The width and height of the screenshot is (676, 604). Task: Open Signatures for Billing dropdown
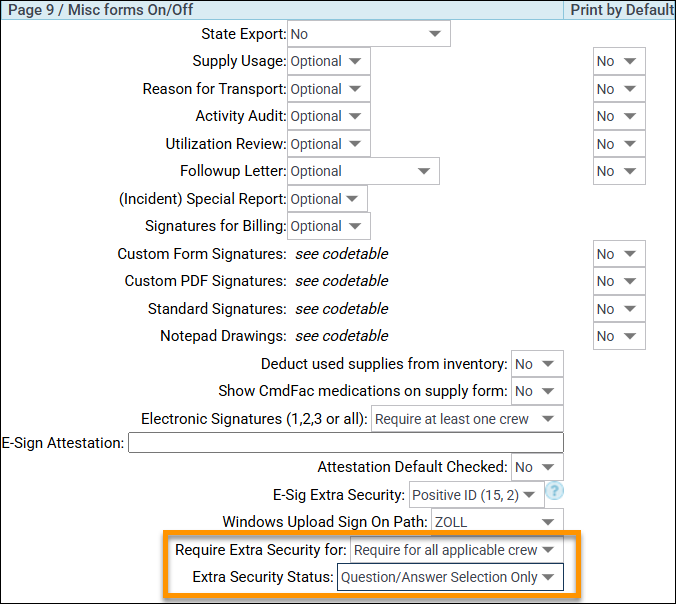[328, 226]
